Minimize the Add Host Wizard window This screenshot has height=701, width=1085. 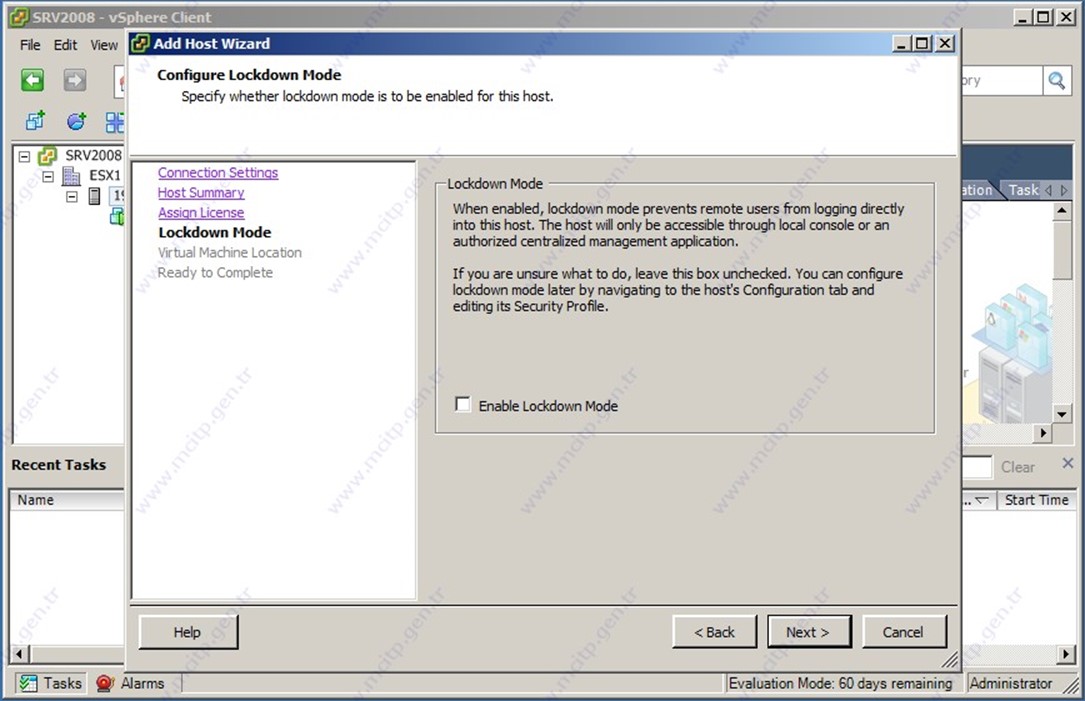[x=901, y=44]
